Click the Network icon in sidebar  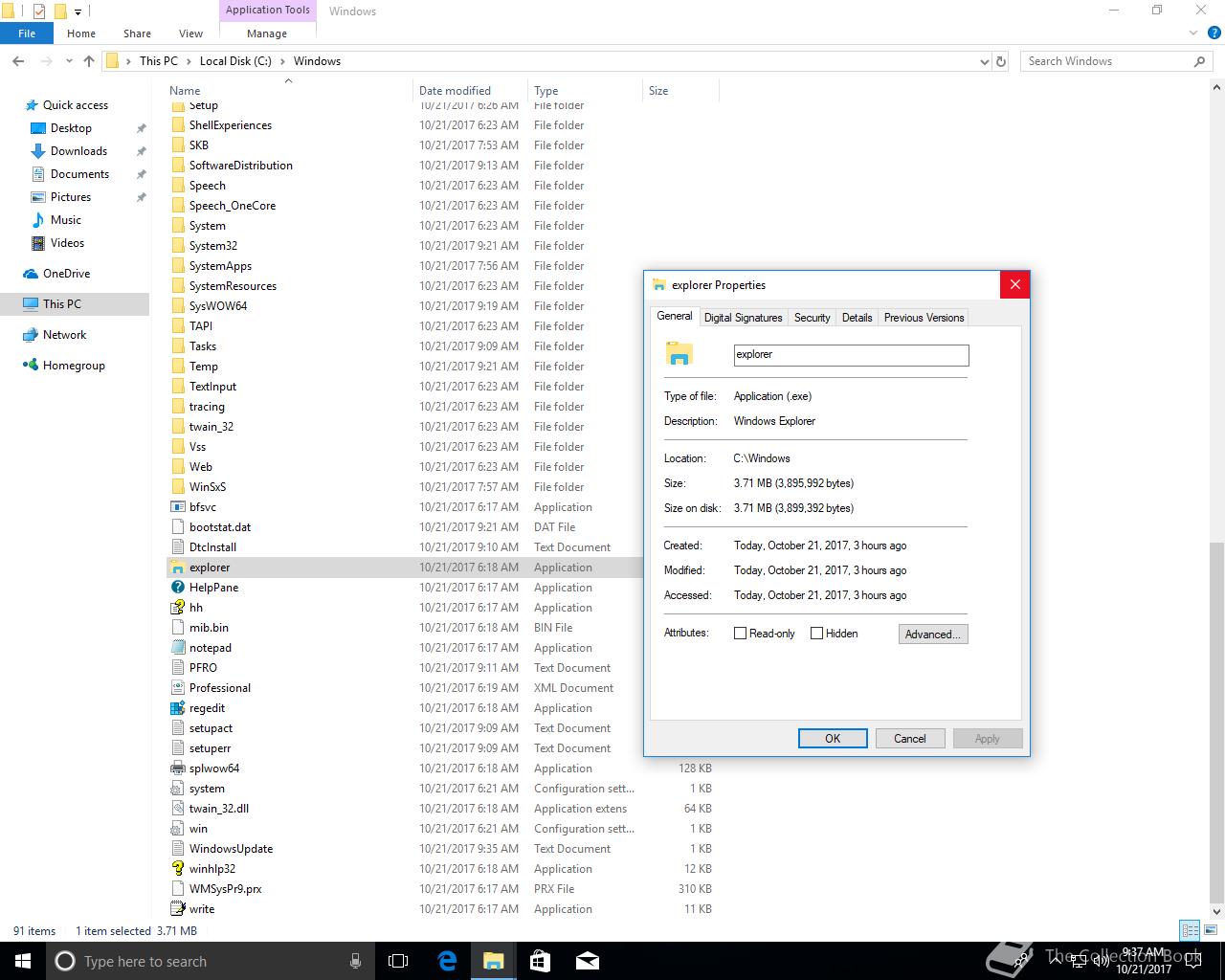[x=31, y=335]
